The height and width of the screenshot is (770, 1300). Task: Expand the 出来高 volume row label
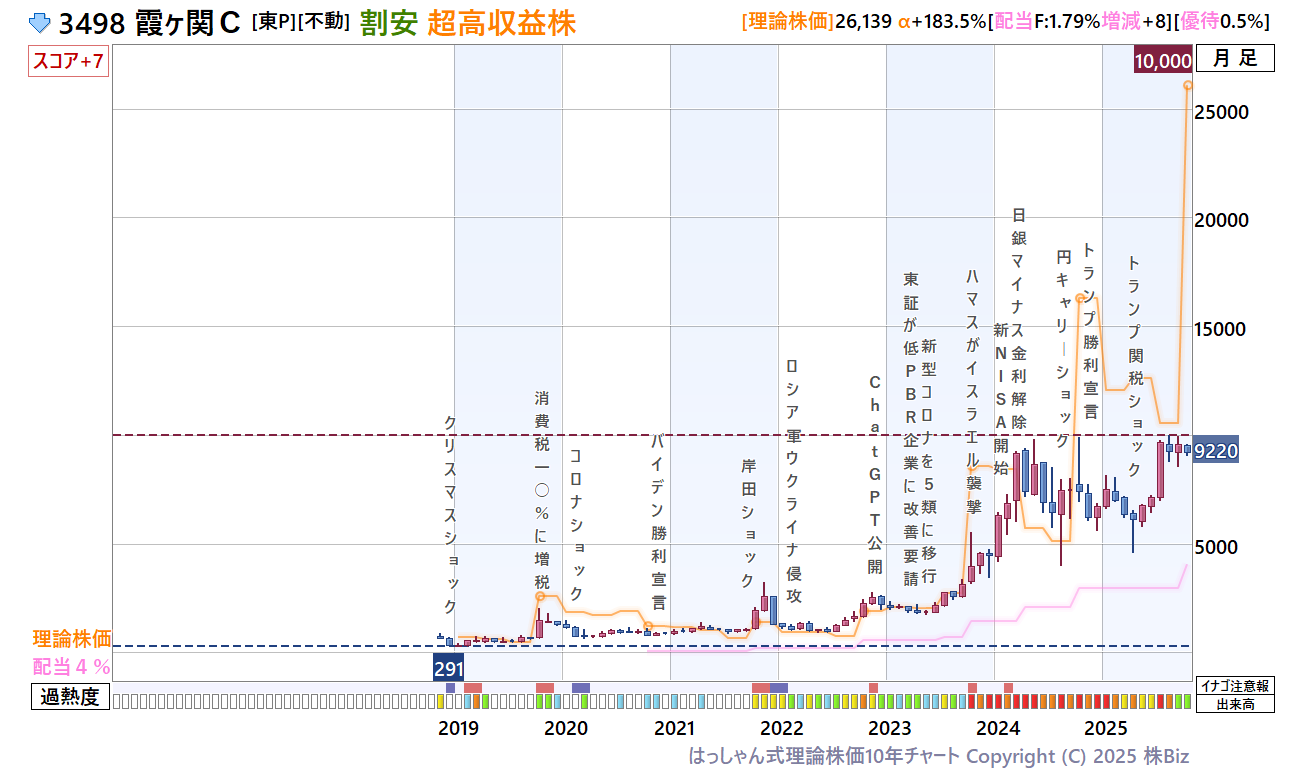tap(1236, 704)
